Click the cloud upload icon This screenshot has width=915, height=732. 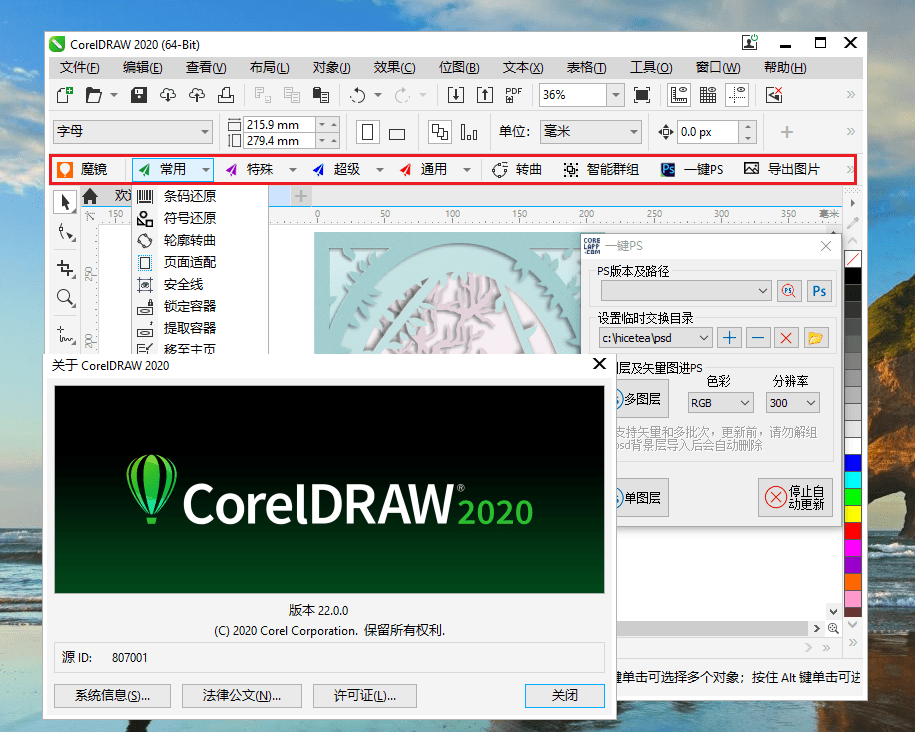point(197,95)
